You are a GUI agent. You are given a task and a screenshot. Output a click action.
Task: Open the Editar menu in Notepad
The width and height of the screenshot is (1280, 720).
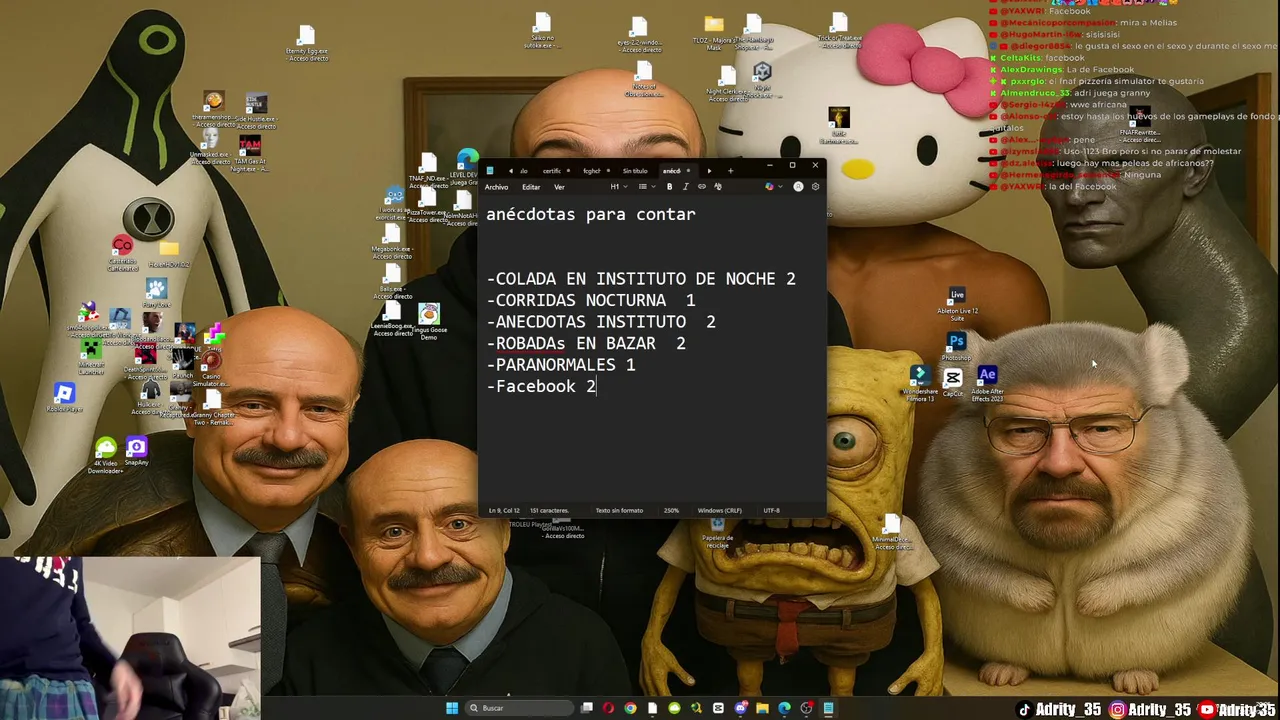(x=531, y=187)
